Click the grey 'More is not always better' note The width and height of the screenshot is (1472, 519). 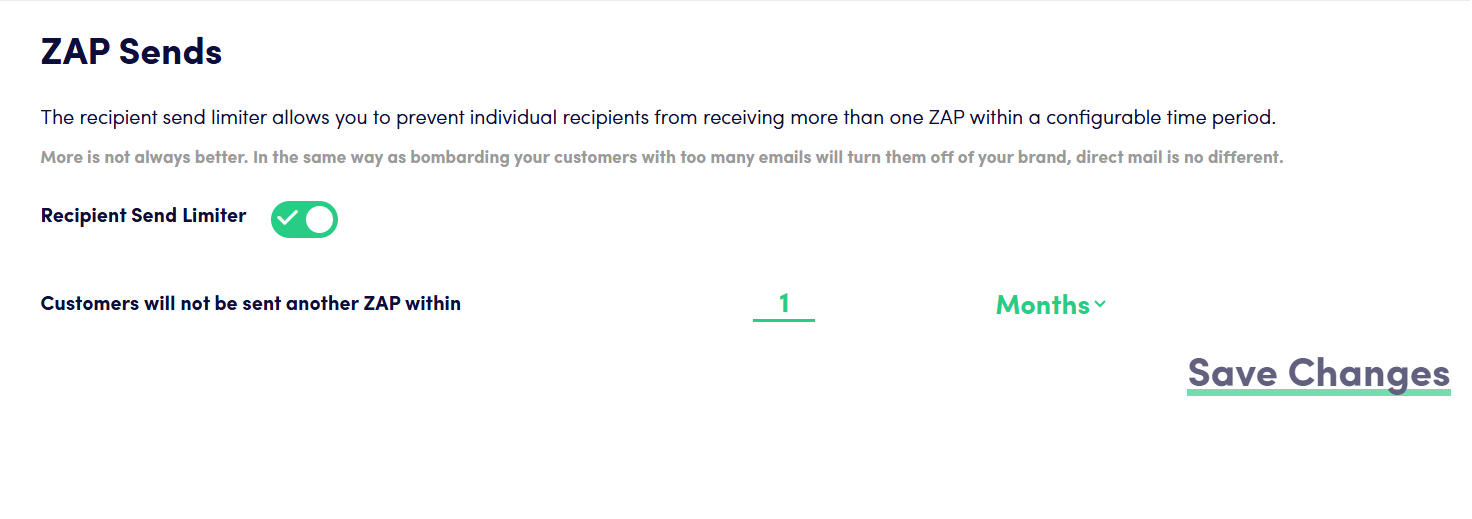(660, 157)
